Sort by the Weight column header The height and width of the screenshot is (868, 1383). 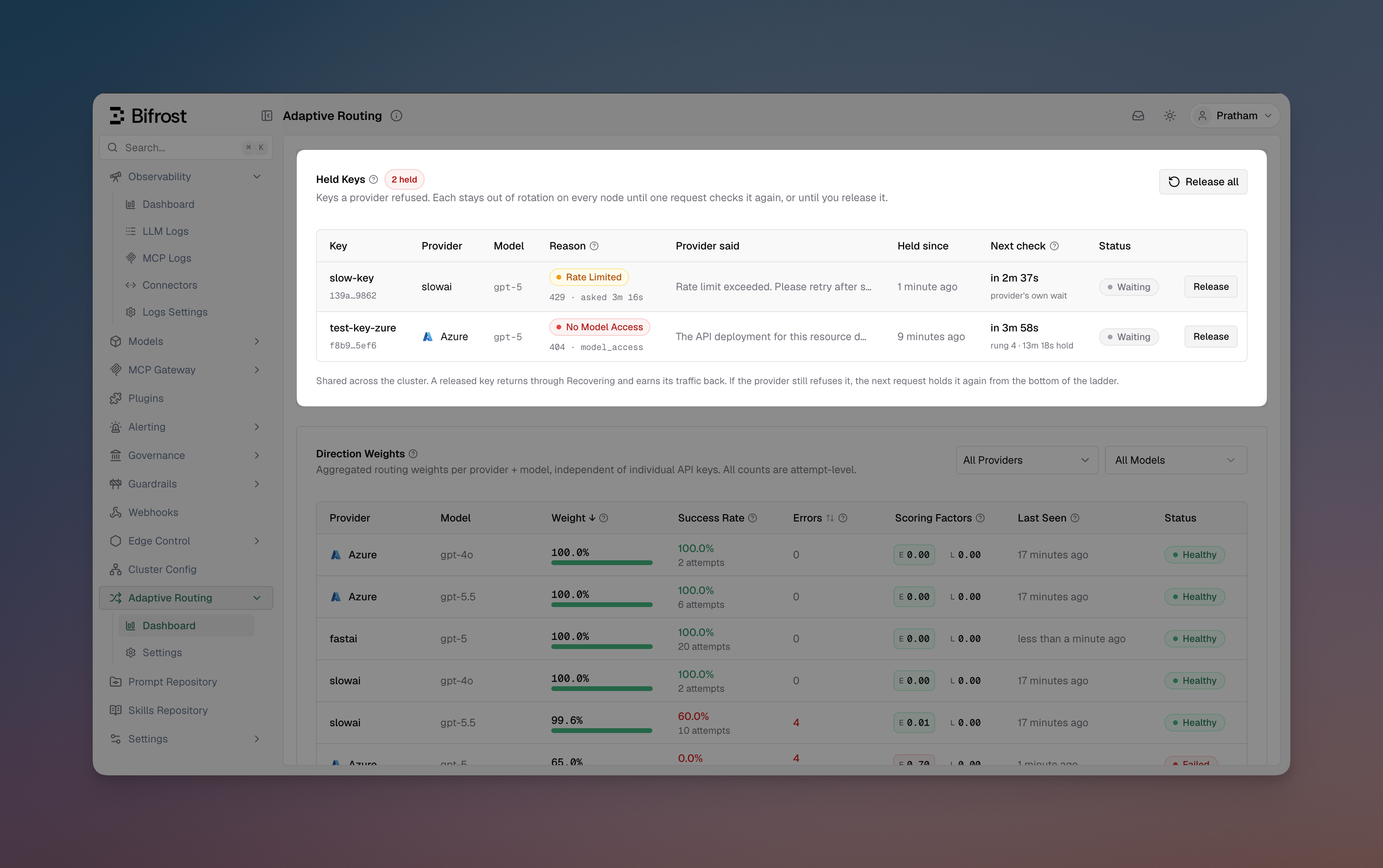click(573, 518)
